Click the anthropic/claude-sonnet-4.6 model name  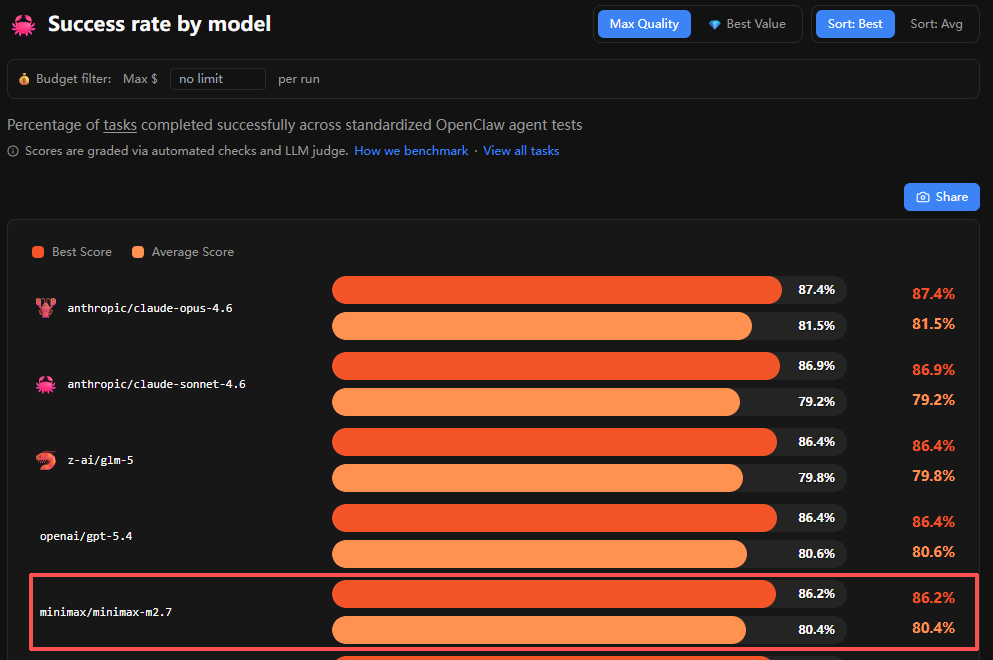pyautogui.click(x=156, y=384)
